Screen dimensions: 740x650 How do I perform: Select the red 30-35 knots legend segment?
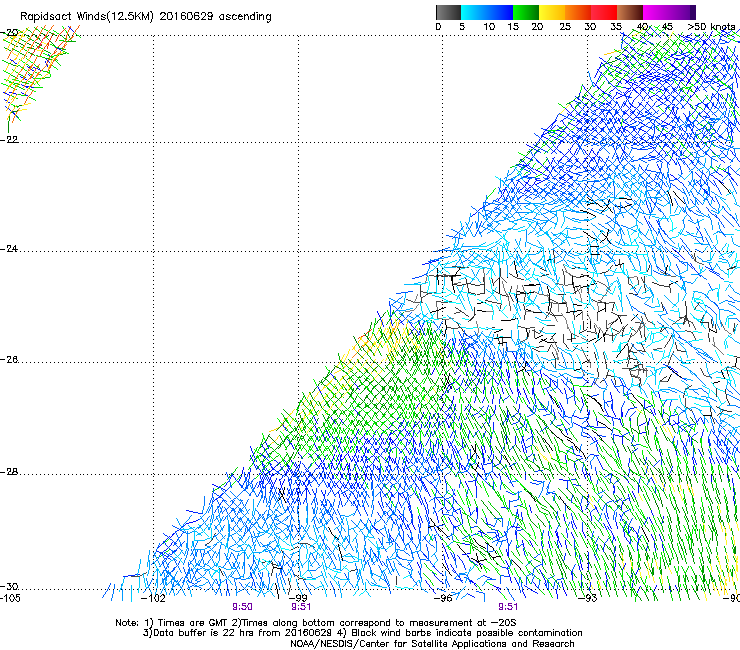click(x=604, y=12)
